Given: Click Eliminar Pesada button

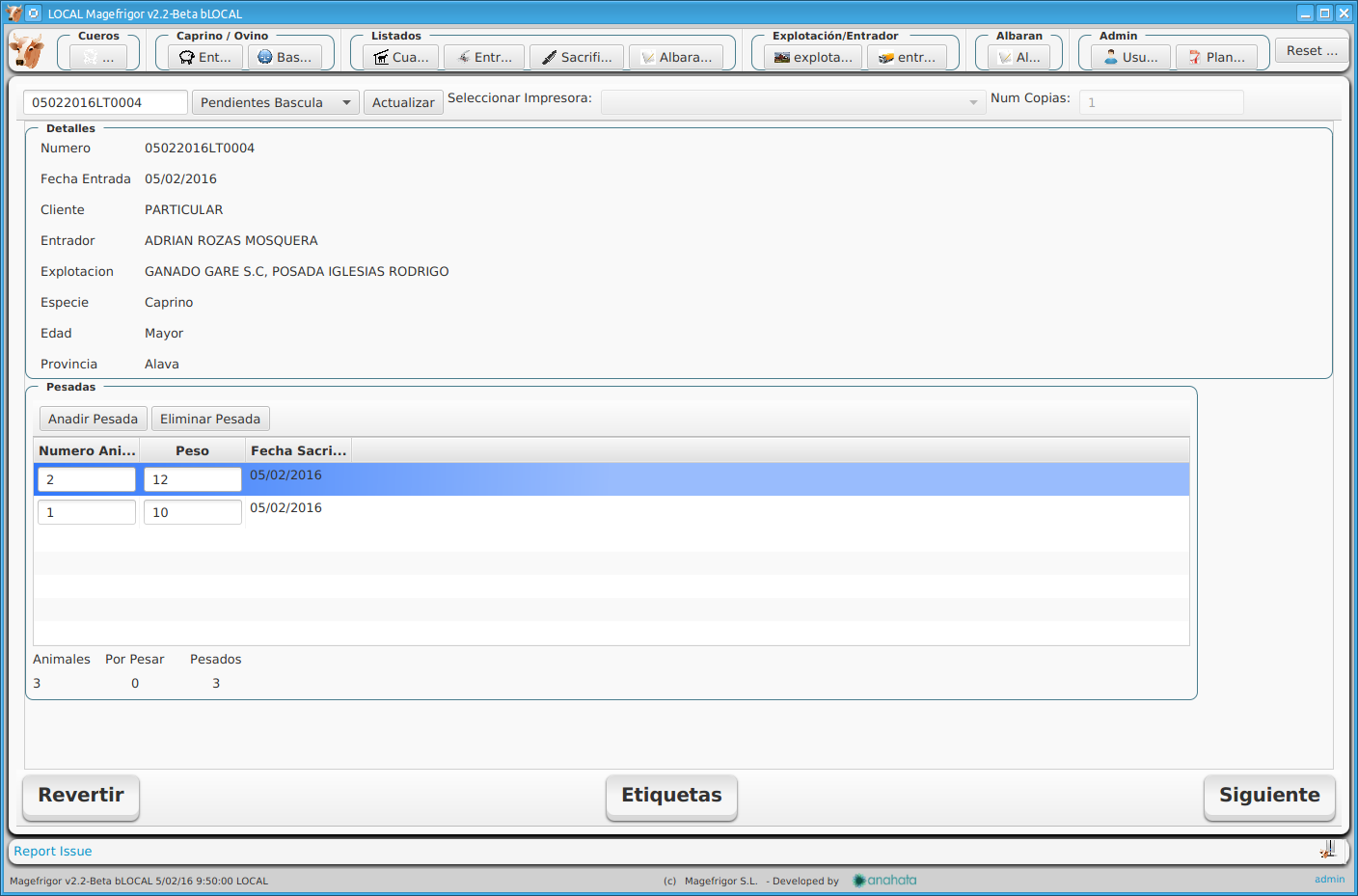Looking at the screenshot, I should 210,419.
